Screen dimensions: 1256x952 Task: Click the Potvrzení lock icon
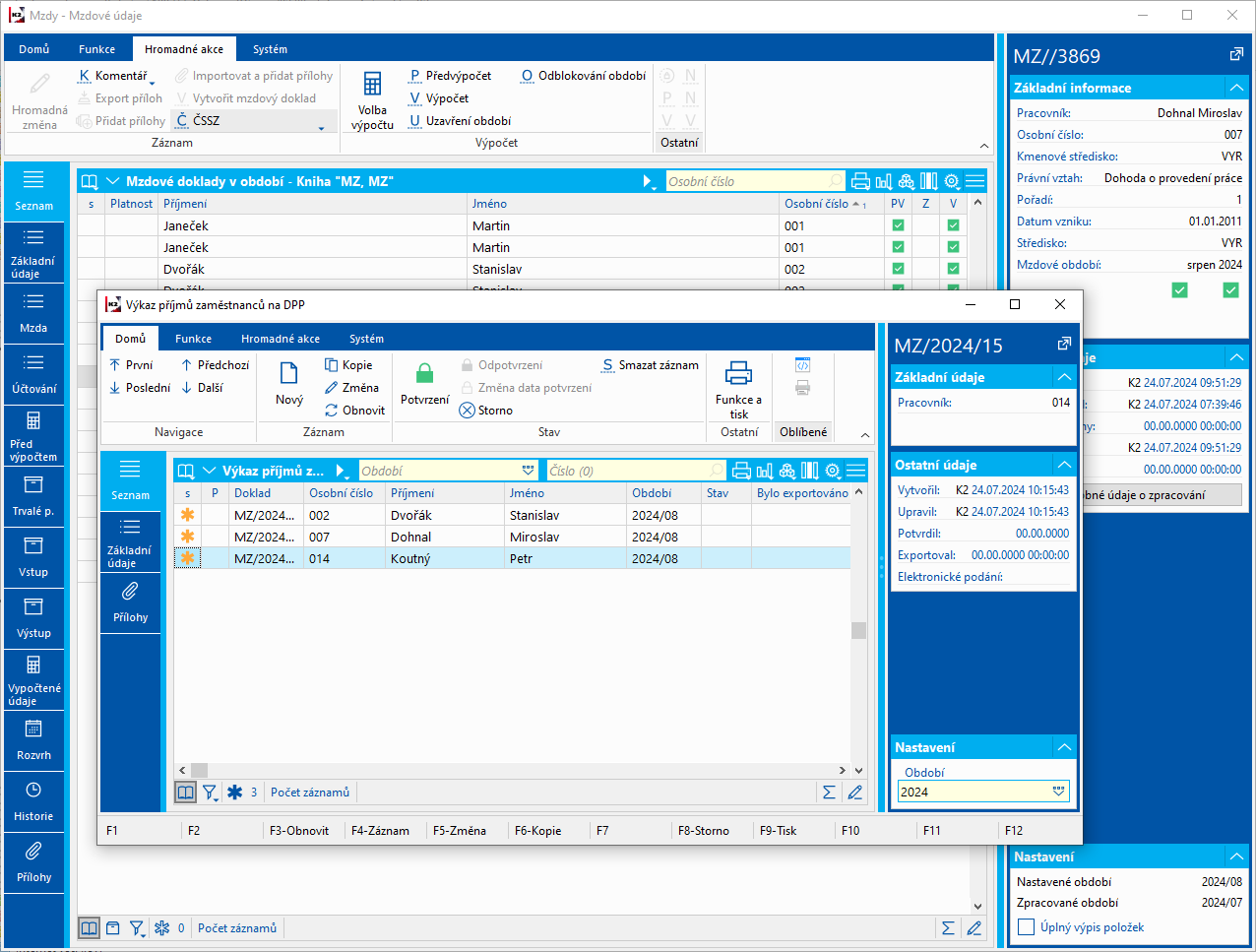(424, 374)
